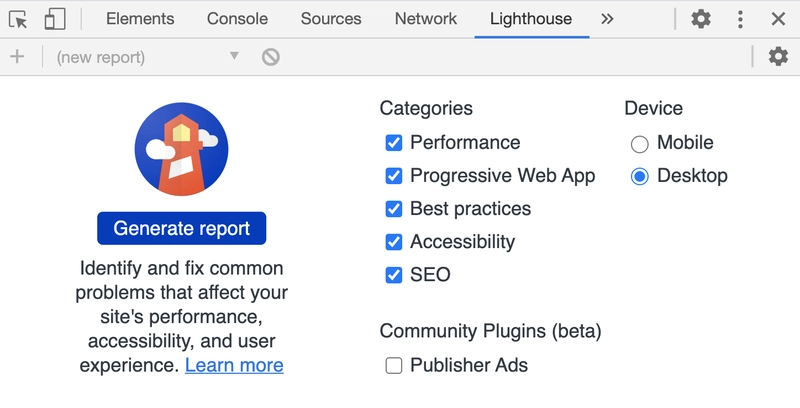Click the Generate report button
800x408 pixels.
pyautogui.click(x=182, y=228)
